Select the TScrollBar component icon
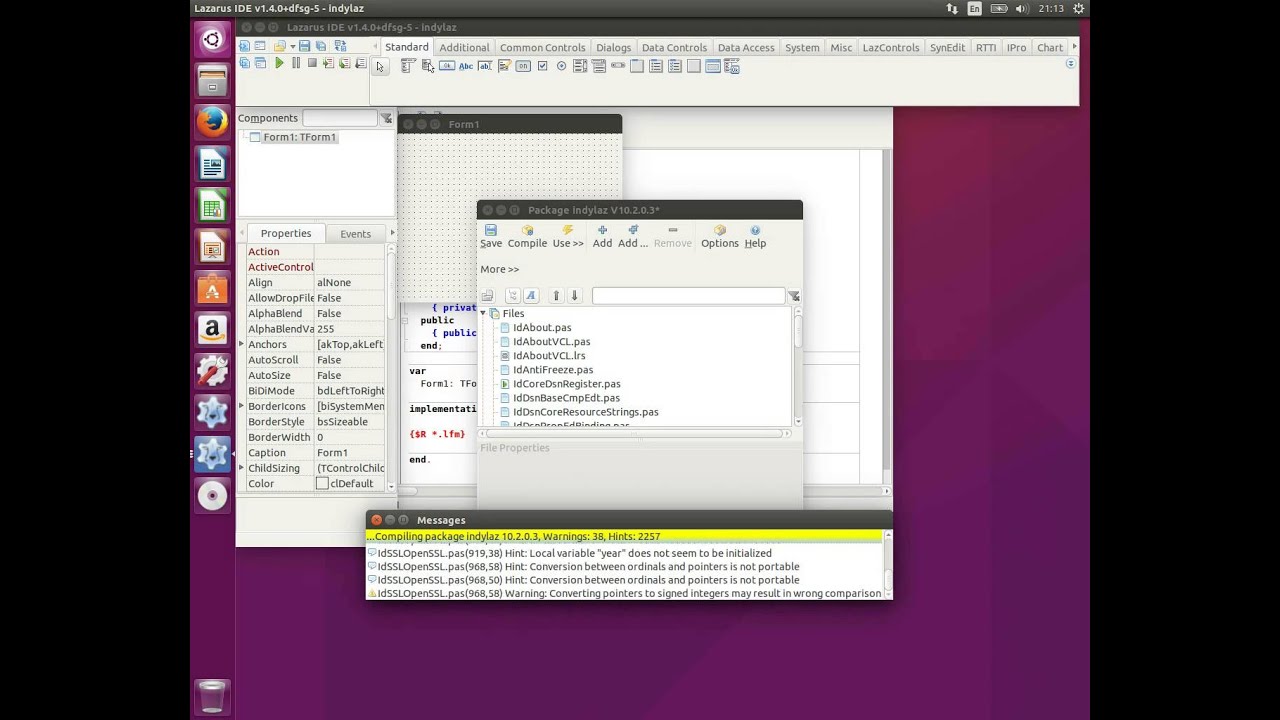The width and height of the screenshot is (1280, 720). tap(618, 66)
